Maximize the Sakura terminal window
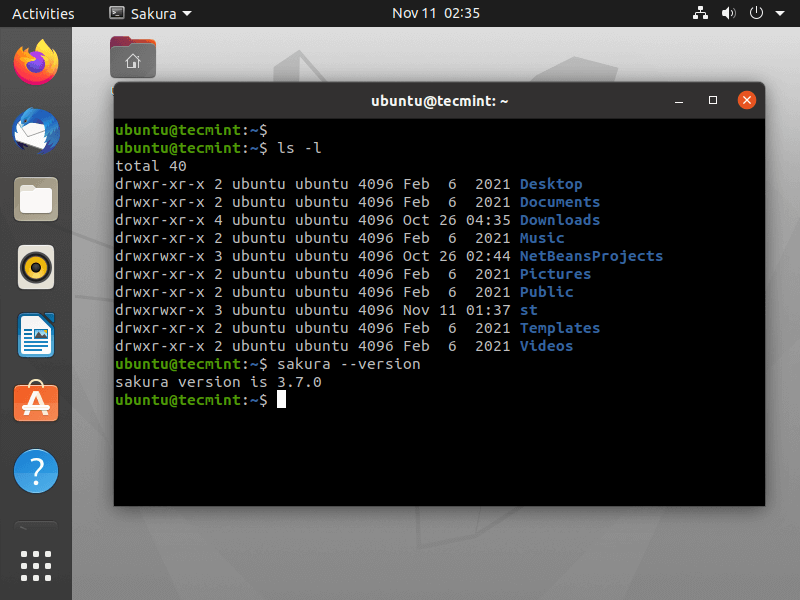Viewport: 800px width, 600px height. pyautogui.click(x=713, y=101)
